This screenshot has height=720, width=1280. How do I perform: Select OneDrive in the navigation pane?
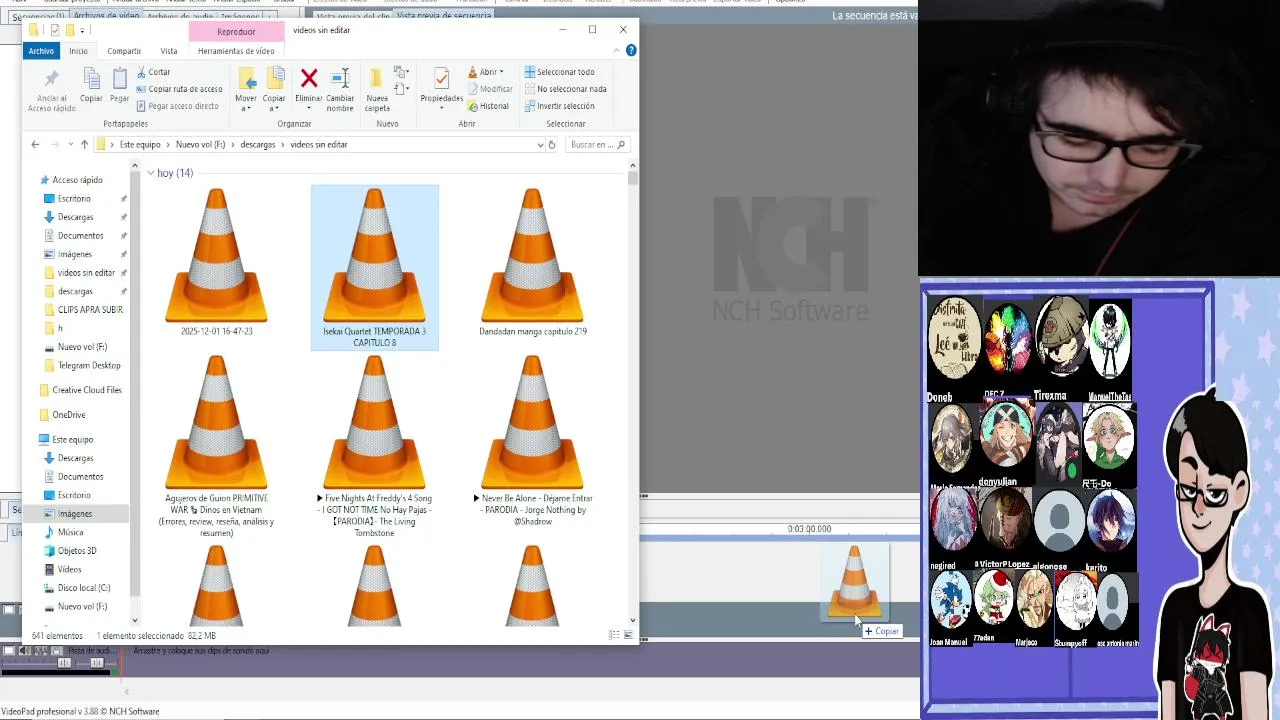[69, 414]
